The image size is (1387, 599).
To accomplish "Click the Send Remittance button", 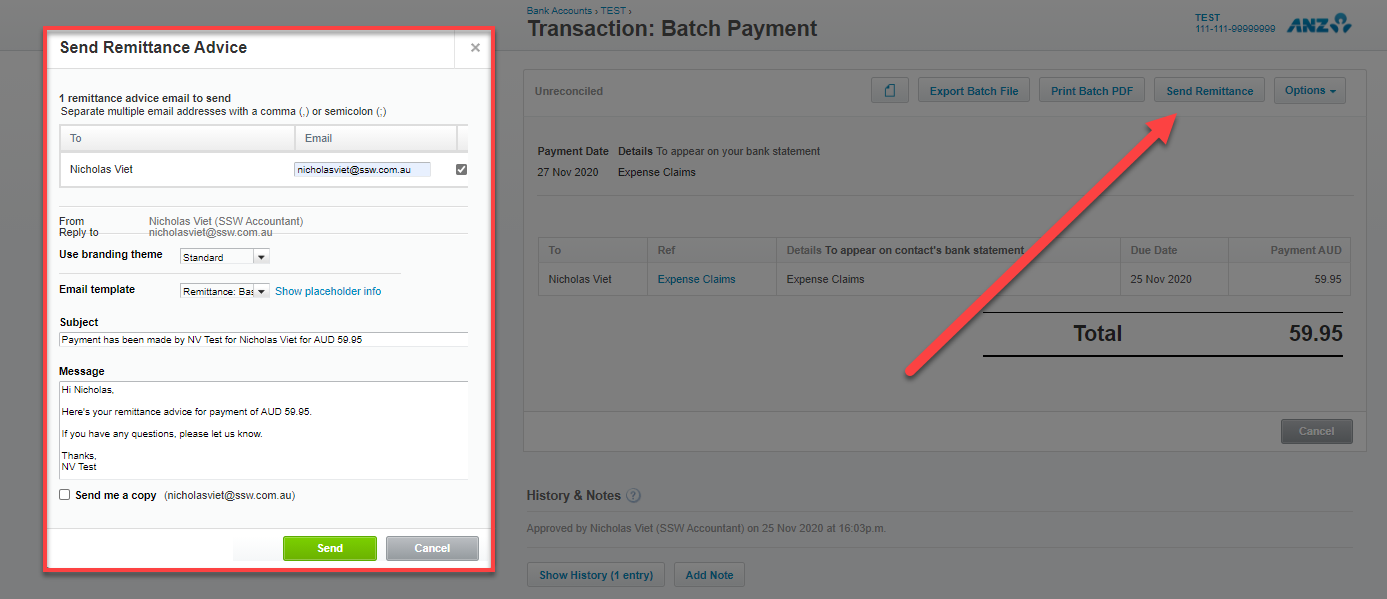I will click(1209, 91).
